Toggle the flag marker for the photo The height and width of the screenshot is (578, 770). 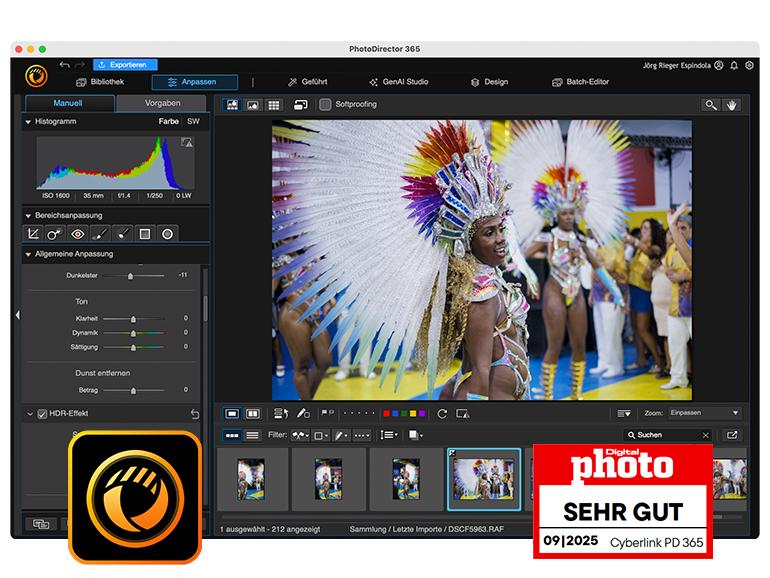tap(324, 413)
